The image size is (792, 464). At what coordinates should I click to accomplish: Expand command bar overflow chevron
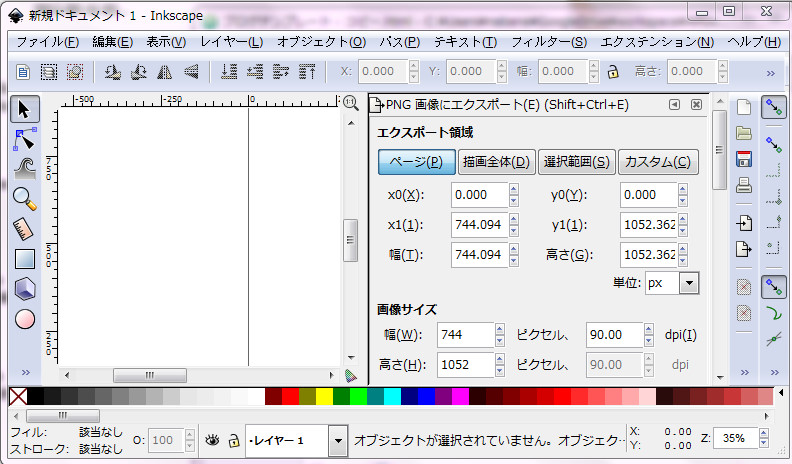(x=745, y=373)
